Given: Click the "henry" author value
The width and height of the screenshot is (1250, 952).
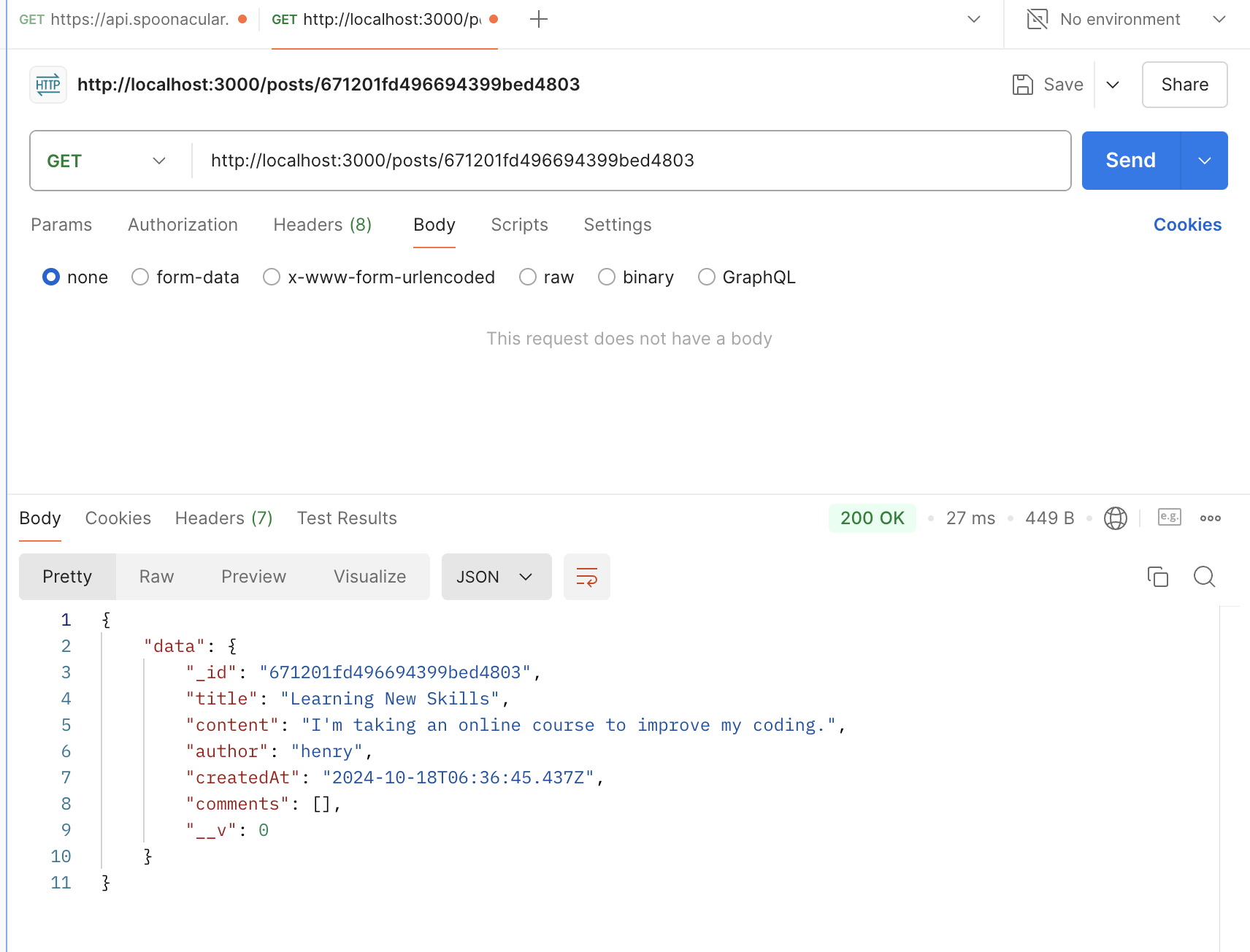Looking at the screenshot, I should point(326,751).
